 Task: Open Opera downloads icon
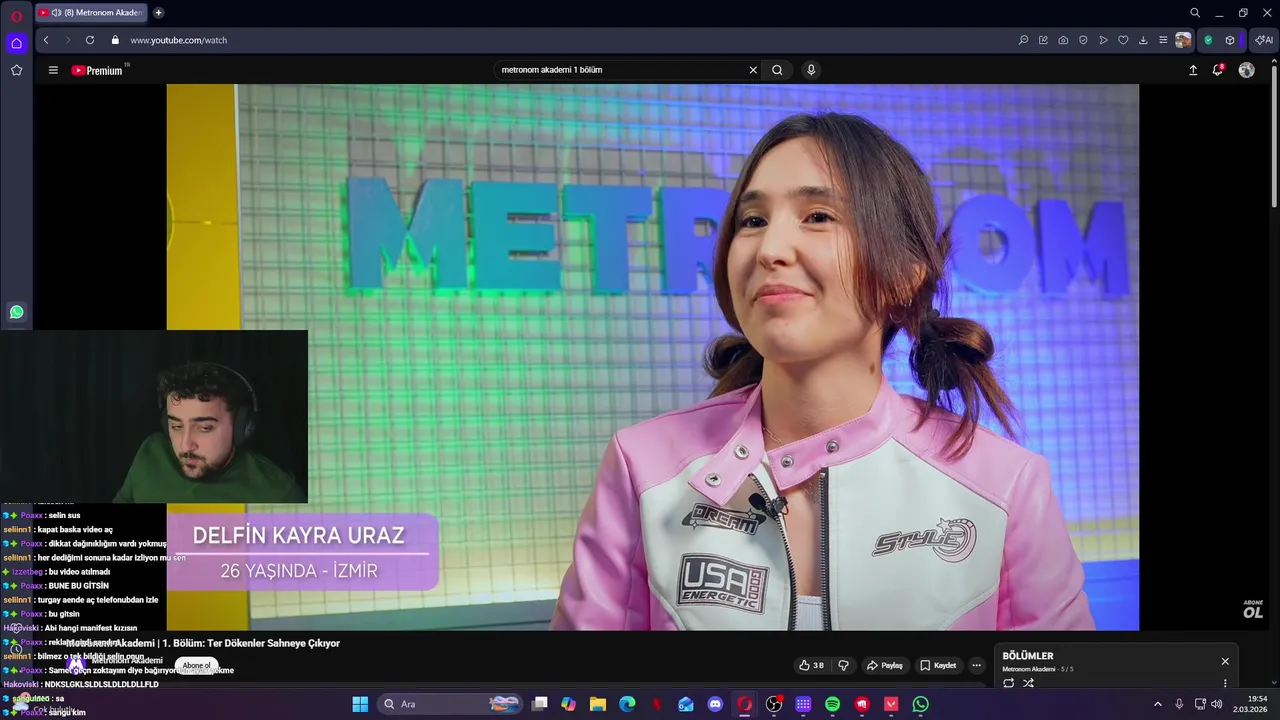coord(1143,40)
